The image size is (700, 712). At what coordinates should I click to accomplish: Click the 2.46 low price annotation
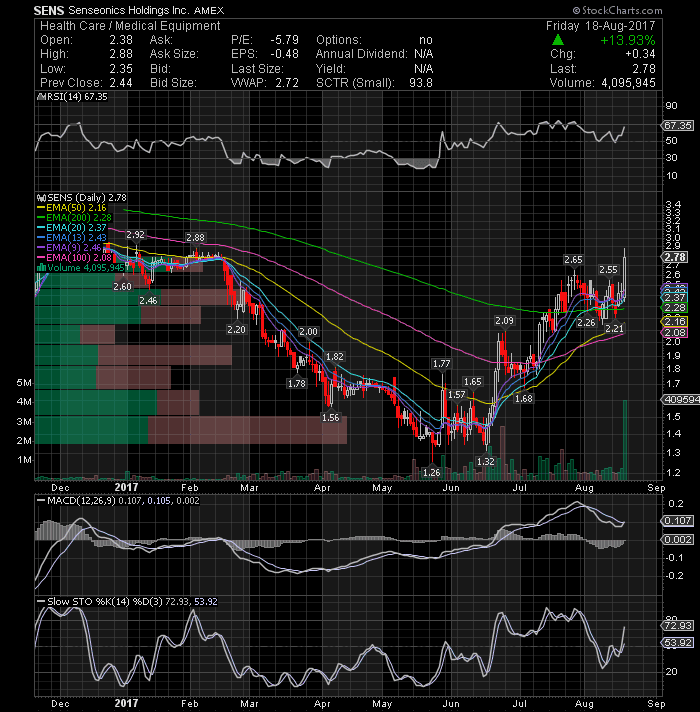[x=148, y=300]
